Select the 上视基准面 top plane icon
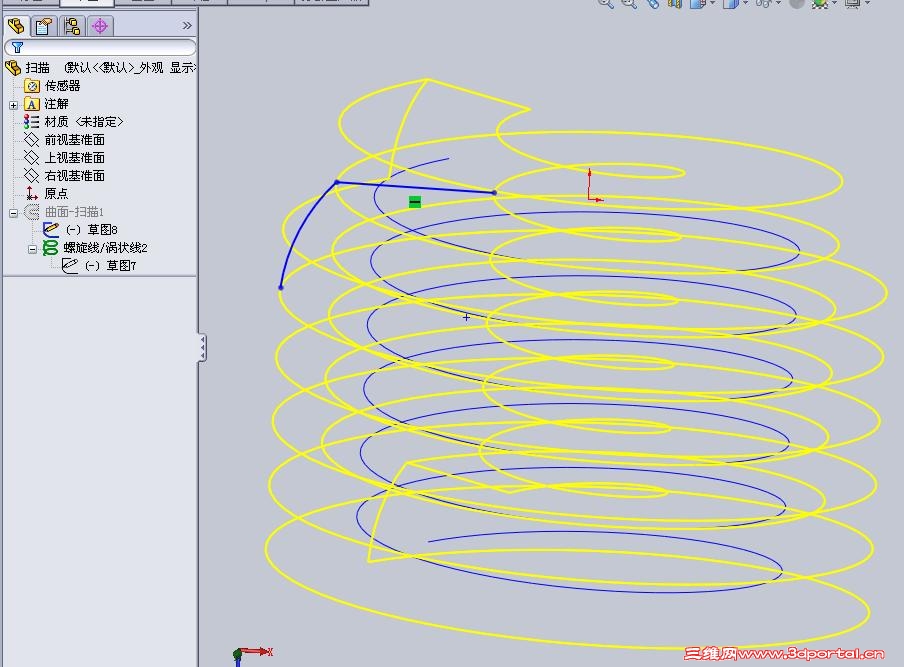The width and height of the screenshot is (904, 667). [31, 157]
